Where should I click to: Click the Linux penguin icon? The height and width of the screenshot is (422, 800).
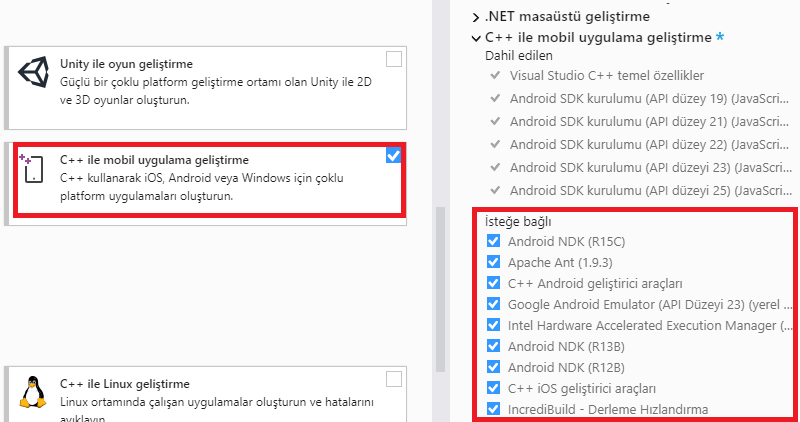35,391
